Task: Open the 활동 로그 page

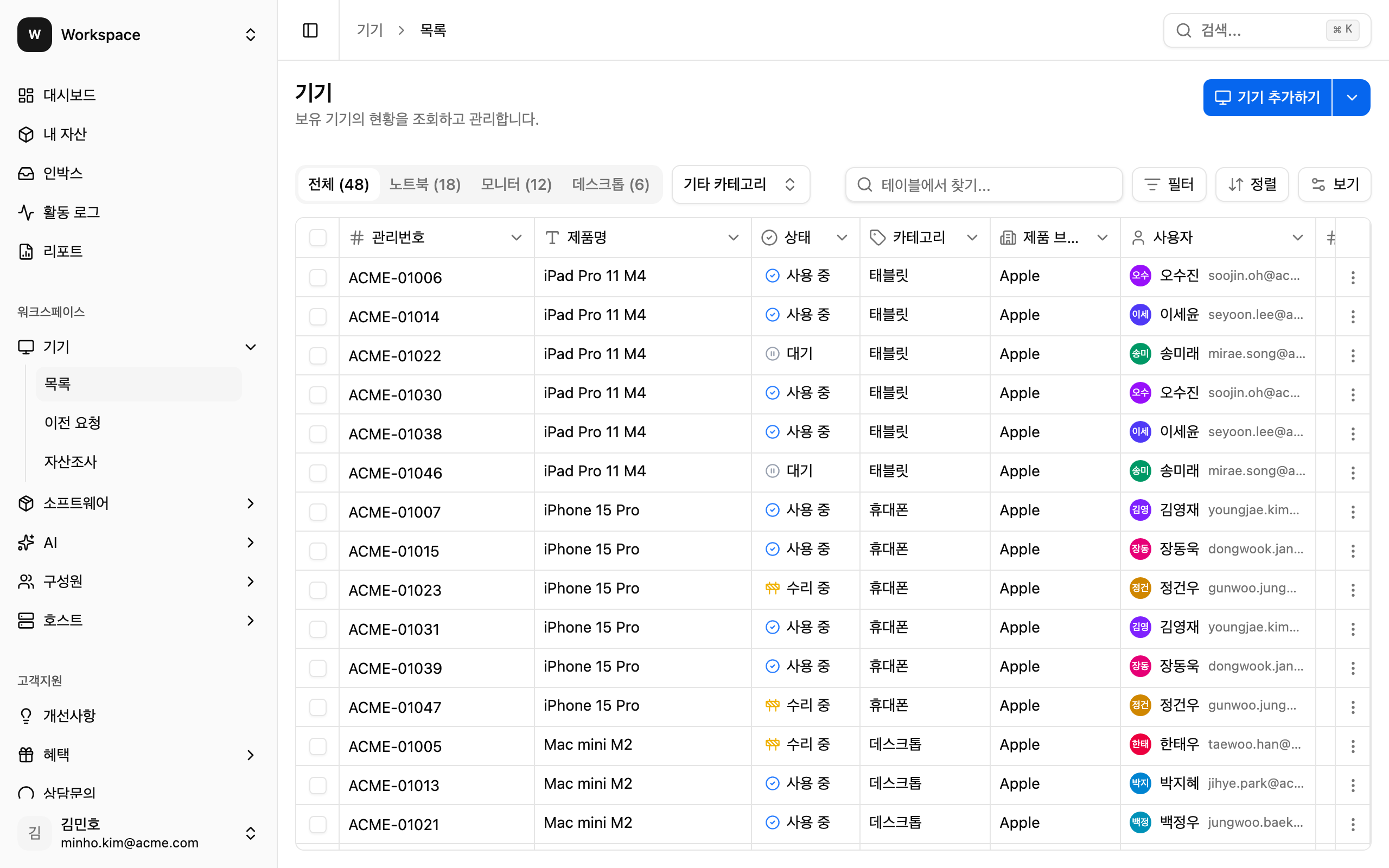Action: coord(71,213)
